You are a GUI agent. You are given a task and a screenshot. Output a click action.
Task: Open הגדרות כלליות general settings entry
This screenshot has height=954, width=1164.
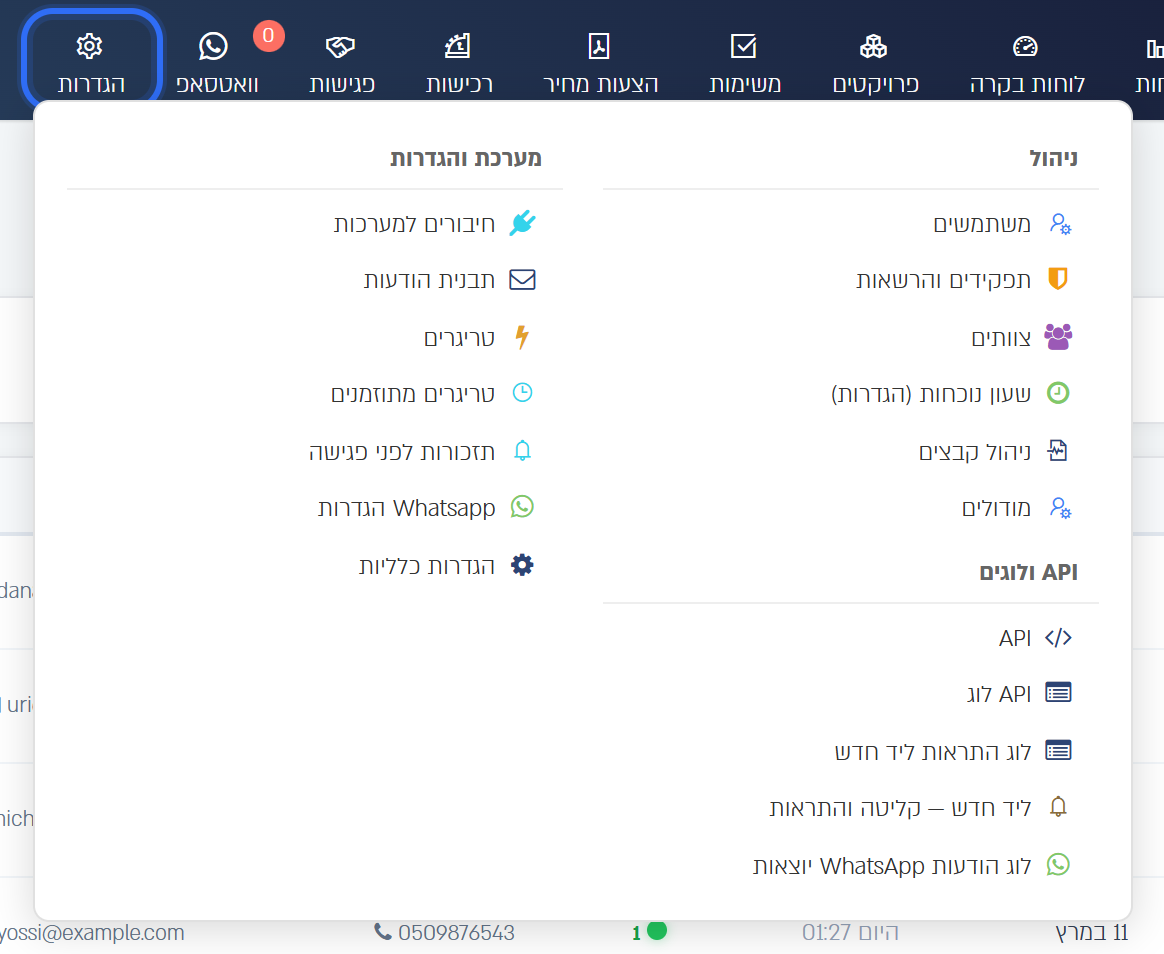447,566
